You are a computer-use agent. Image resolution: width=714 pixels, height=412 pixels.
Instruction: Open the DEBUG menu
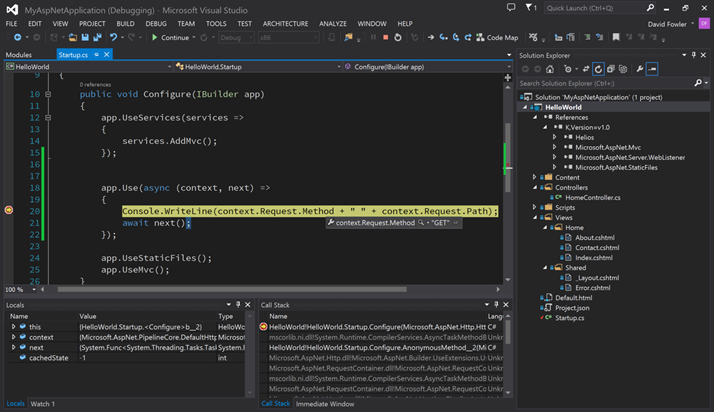156,23
